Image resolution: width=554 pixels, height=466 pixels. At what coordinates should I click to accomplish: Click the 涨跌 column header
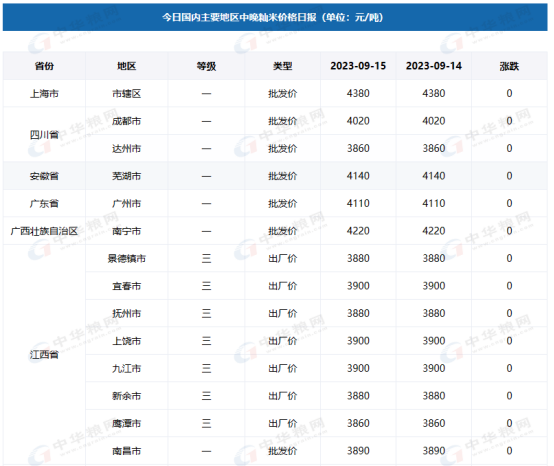(509, 66)
